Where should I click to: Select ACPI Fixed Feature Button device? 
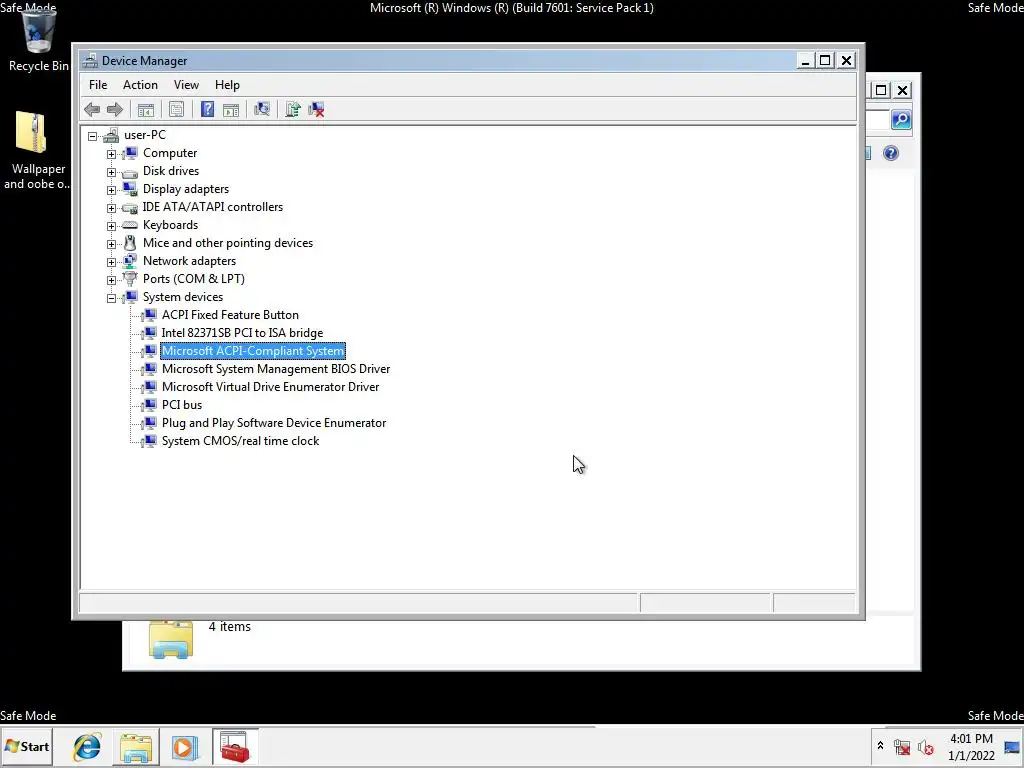[230, 315]
